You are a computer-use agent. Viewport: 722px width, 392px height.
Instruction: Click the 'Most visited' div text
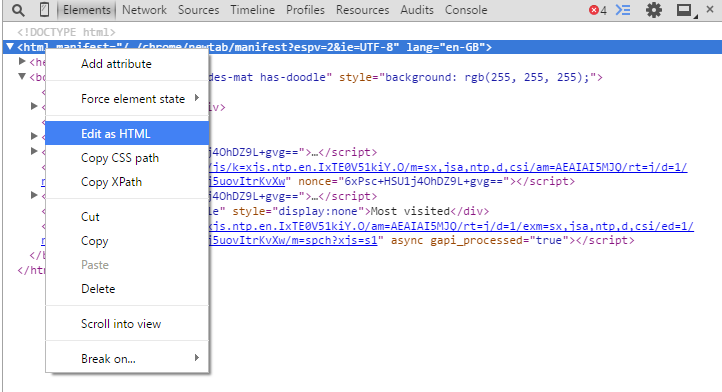[410, 211]
